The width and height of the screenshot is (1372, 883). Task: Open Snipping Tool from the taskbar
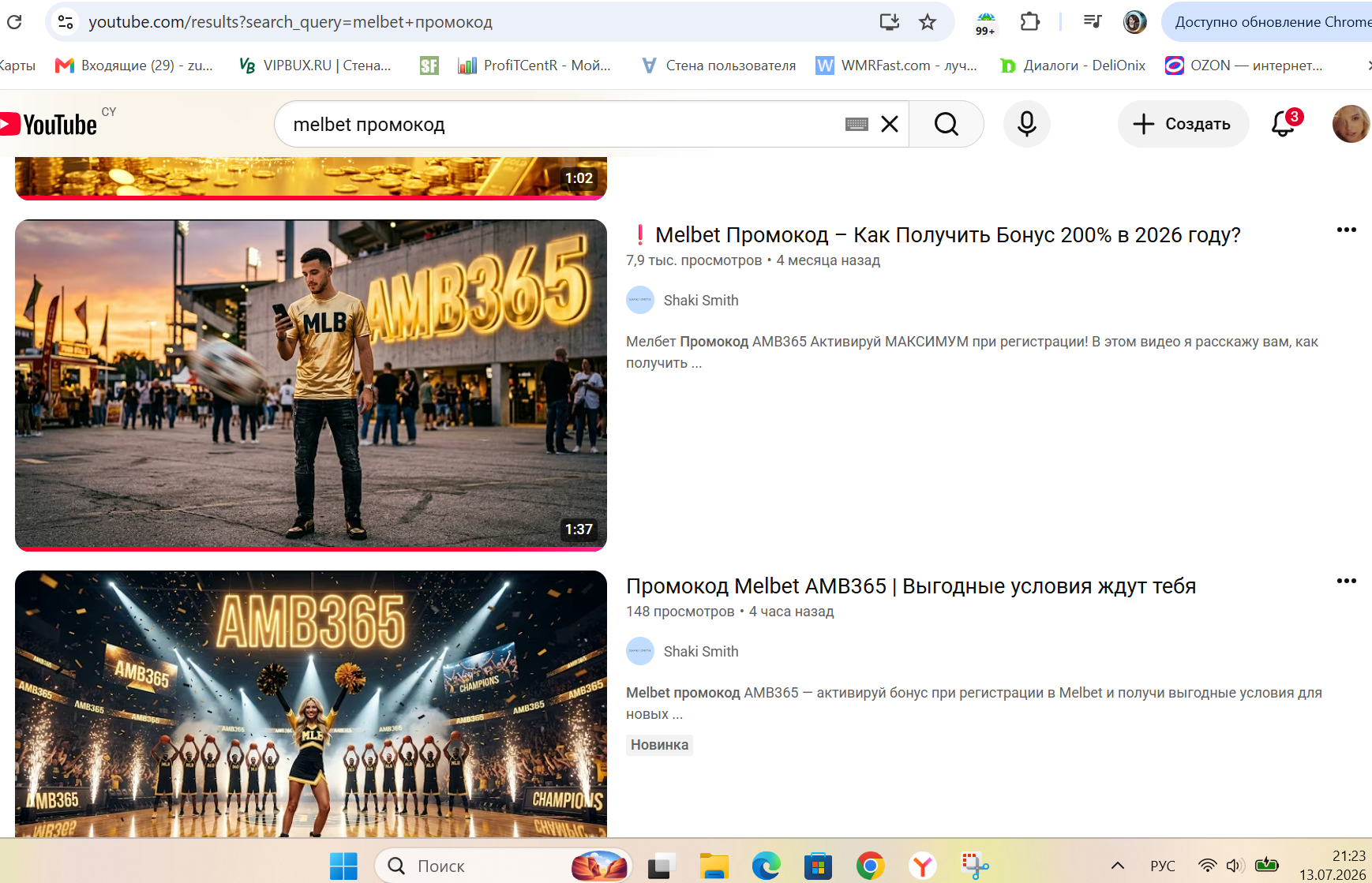click(975, 866)
